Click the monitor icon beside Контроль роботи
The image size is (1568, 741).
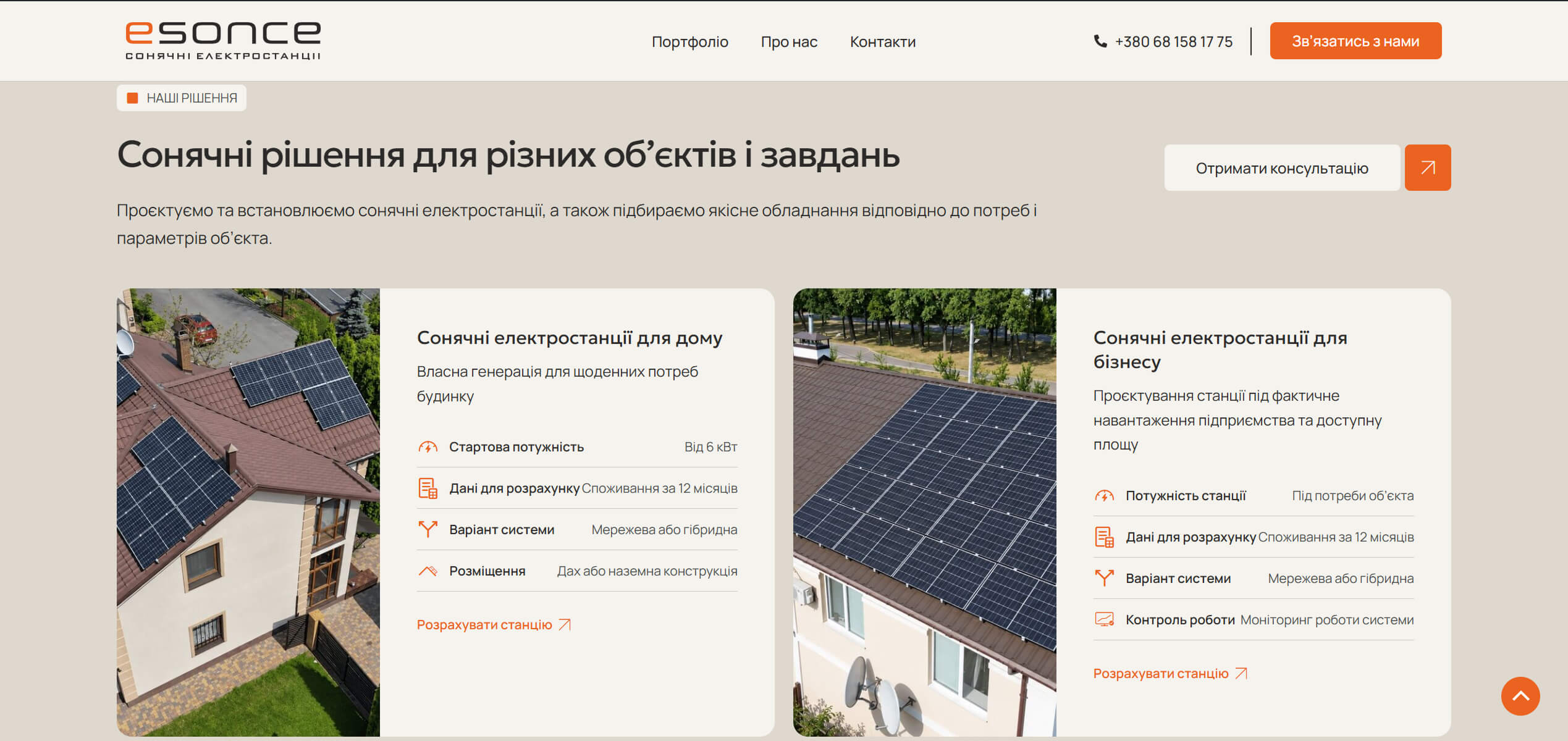pyautogui.click(x=1104, y=619)
